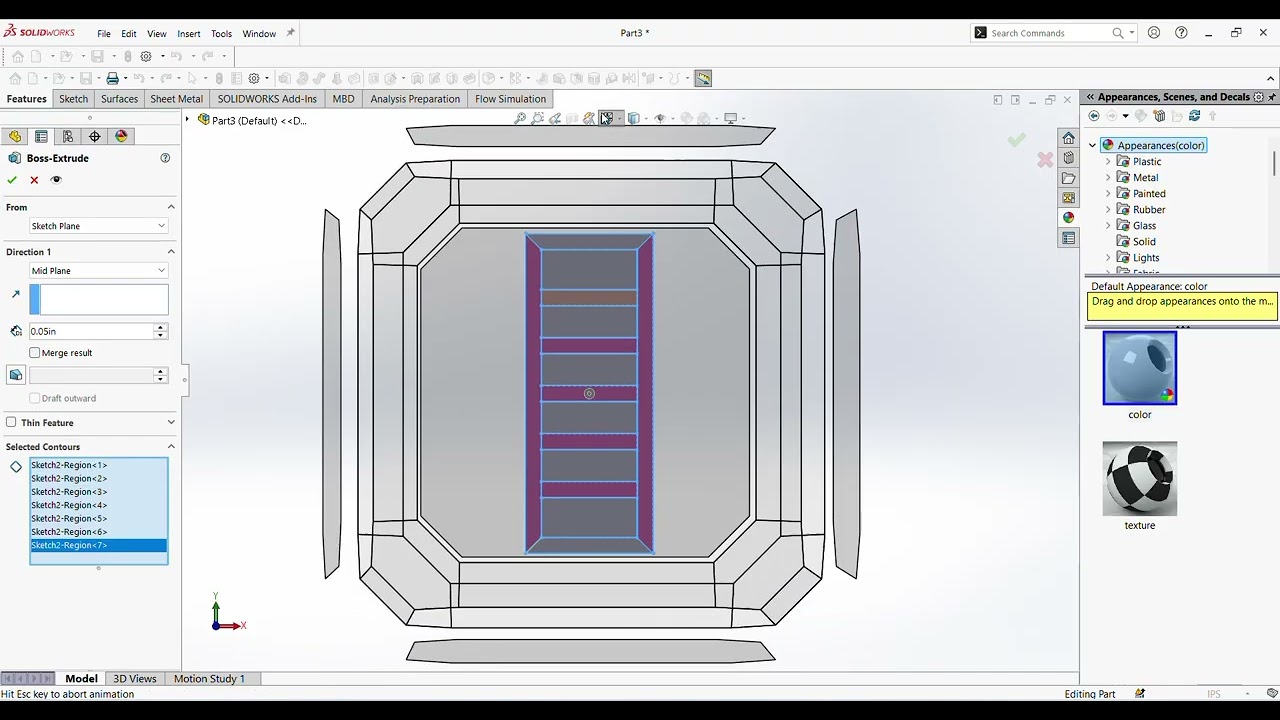This screenshot has height=720, width=1280.
Task: Open the File menu
Action: pyautogui.click(x=104, y=33)
